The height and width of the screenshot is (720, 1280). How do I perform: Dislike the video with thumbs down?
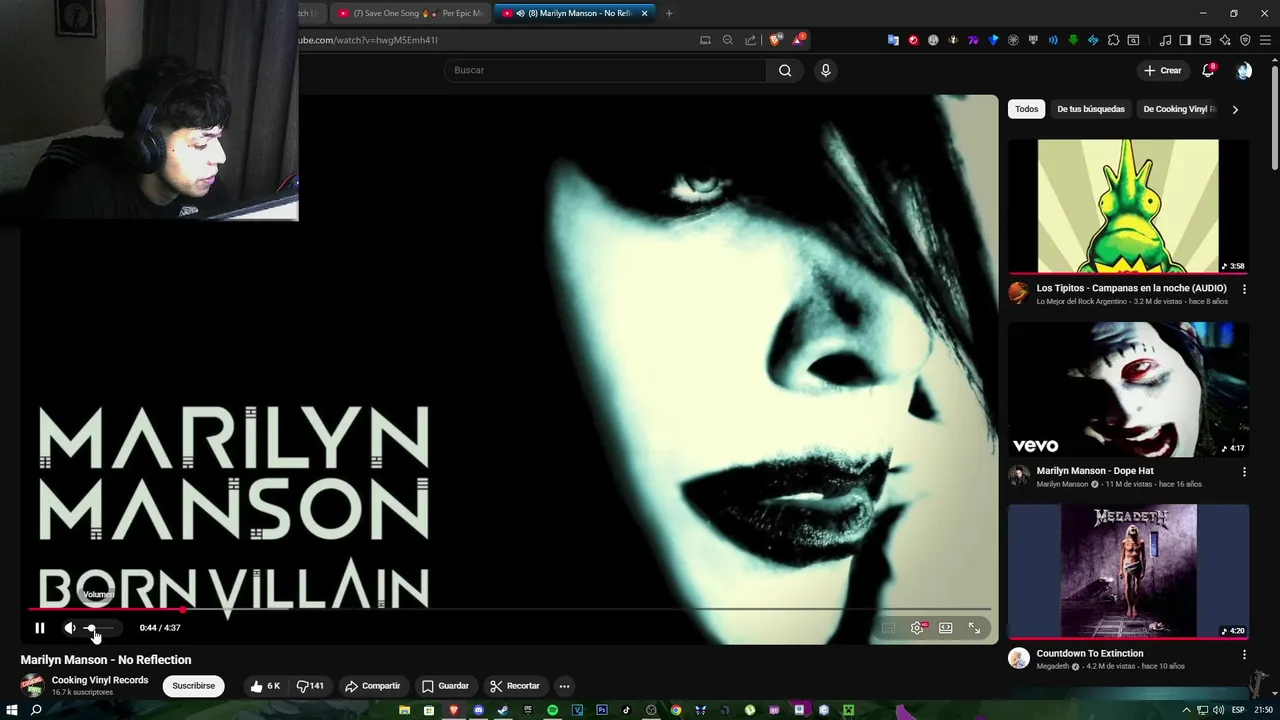310,686
